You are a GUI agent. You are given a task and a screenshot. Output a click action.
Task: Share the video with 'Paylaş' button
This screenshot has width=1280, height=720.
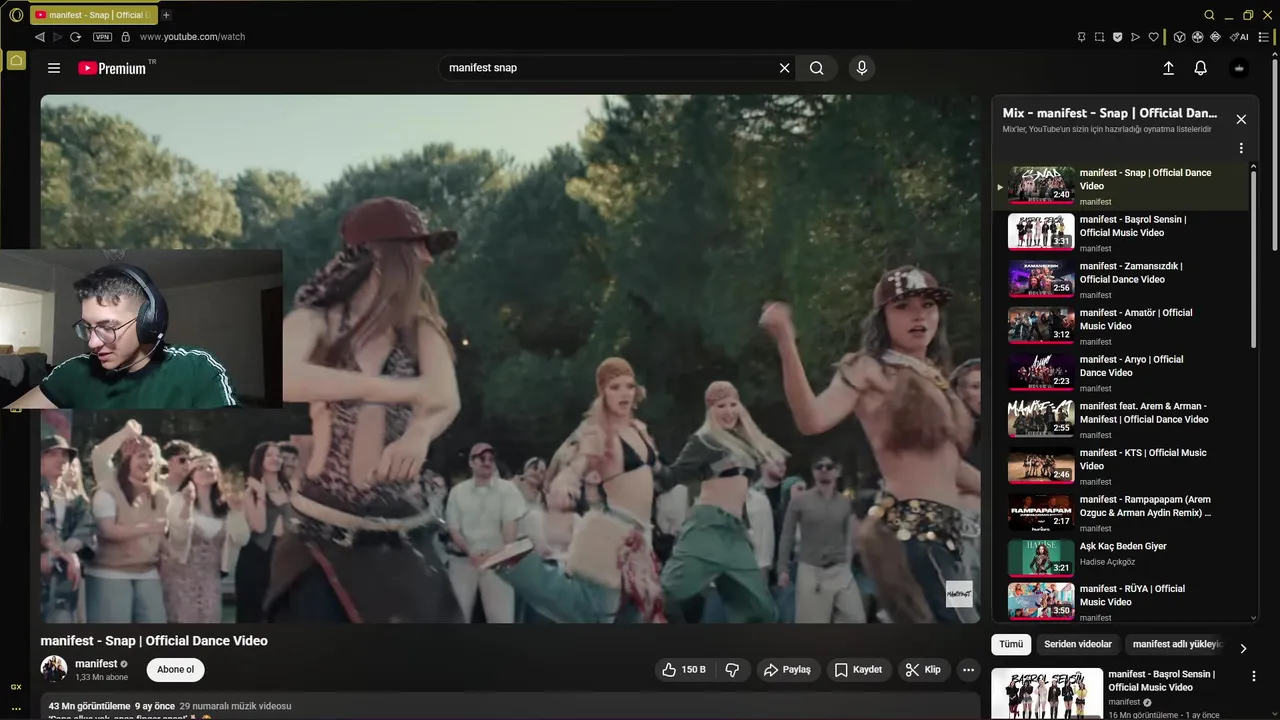click(x=788, y=670)
